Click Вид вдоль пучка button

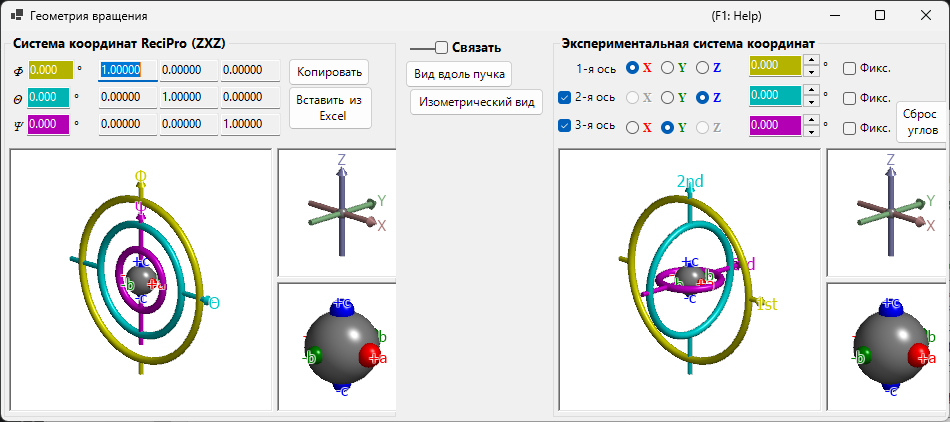tap(459, 74)
